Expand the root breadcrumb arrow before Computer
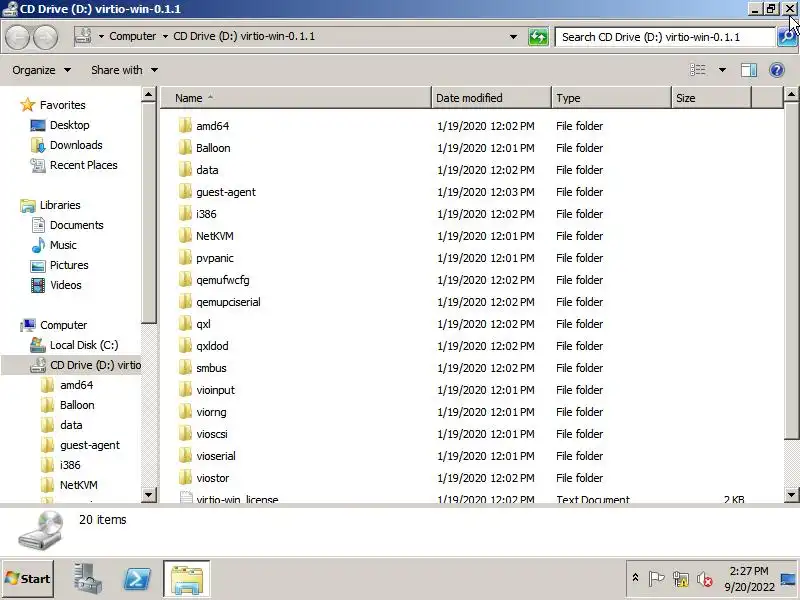This screenshot has width=800, height=600. point(101,37)
